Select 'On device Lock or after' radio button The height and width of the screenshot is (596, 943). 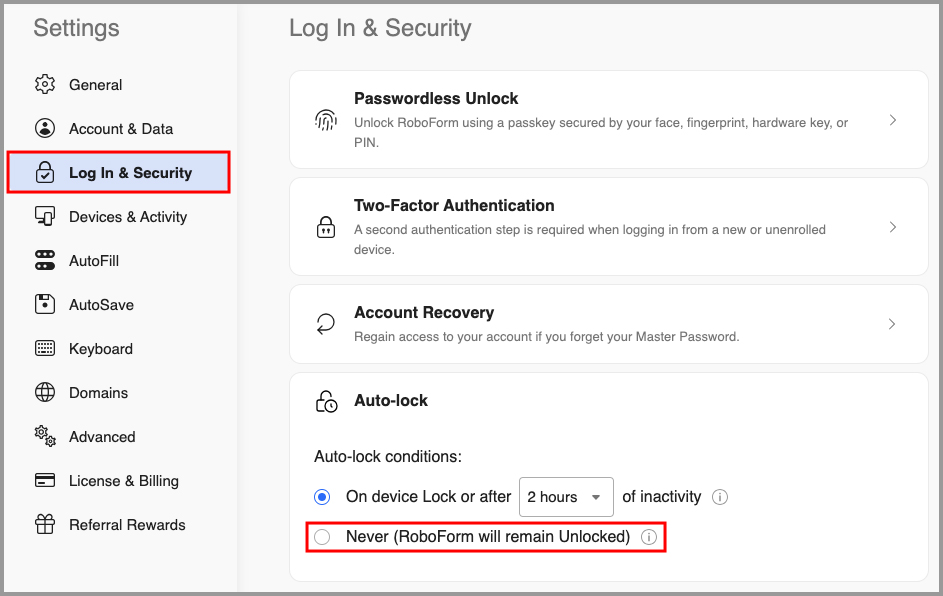[322, 497]
